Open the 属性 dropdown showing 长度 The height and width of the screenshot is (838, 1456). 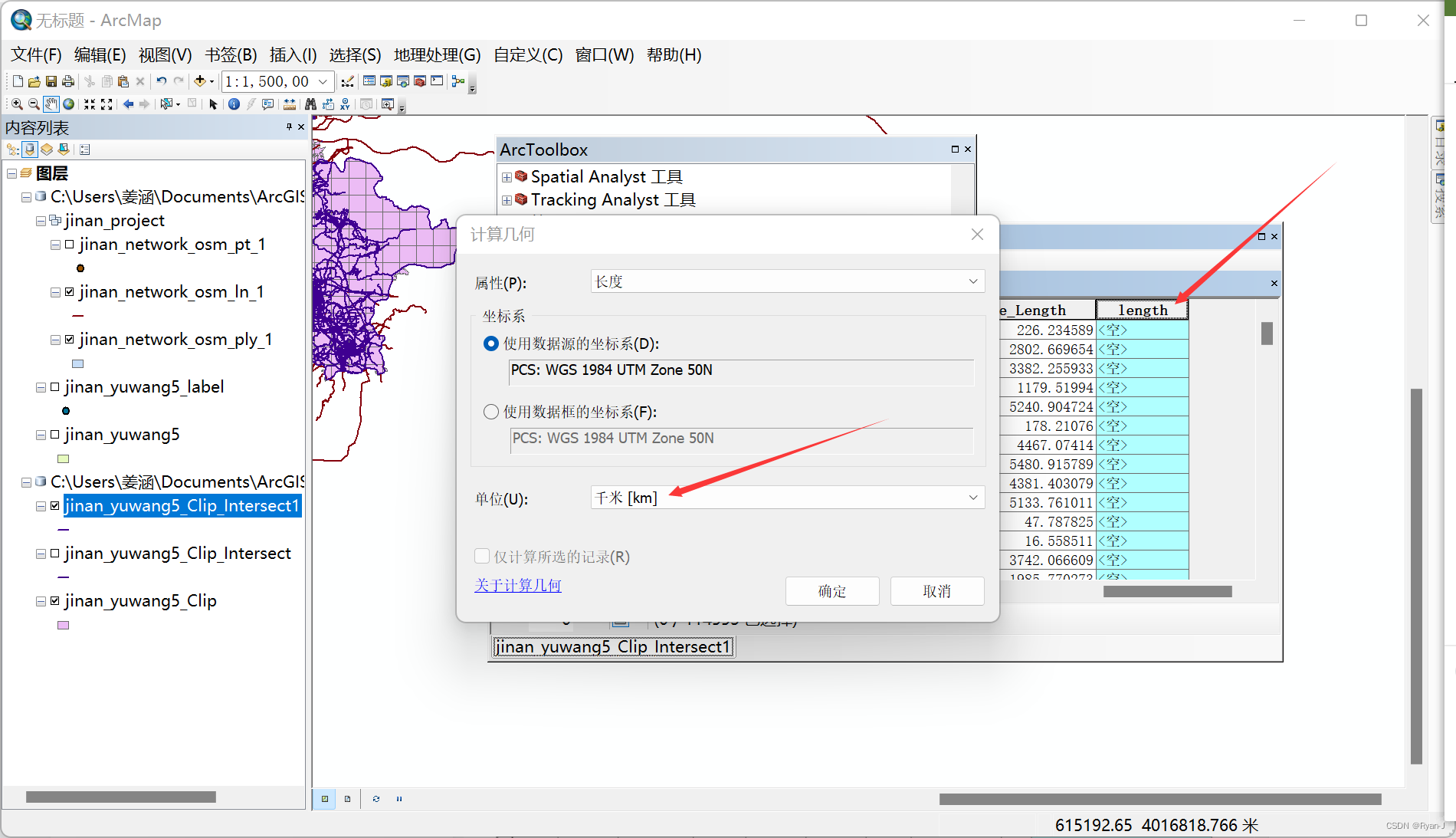pyautogui.click(x=788, y=281)
